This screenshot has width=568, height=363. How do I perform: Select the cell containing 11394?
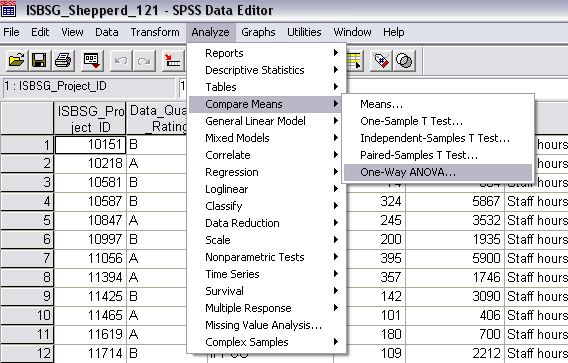click(x=90, y=277)
